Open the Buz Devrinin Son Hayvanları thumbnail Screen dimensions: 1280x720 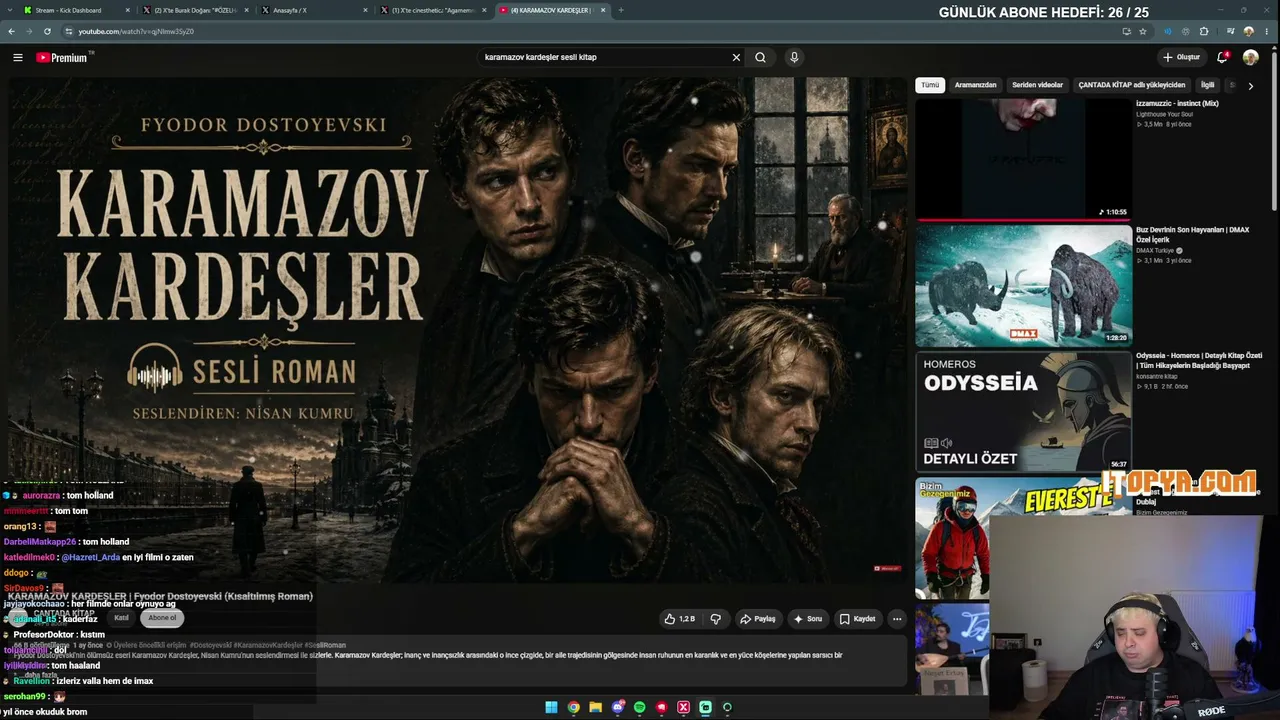(x=1023, y=285)
